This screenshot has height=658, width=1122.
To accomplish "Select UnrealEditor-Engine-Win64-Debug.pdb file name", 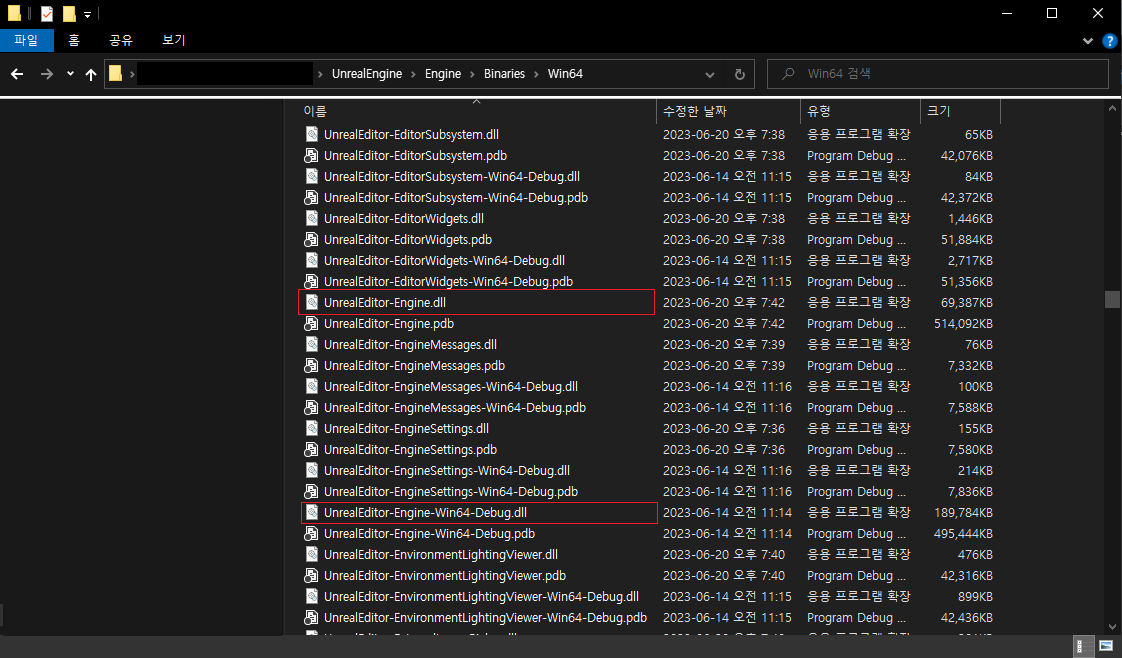I will (429, 534).
